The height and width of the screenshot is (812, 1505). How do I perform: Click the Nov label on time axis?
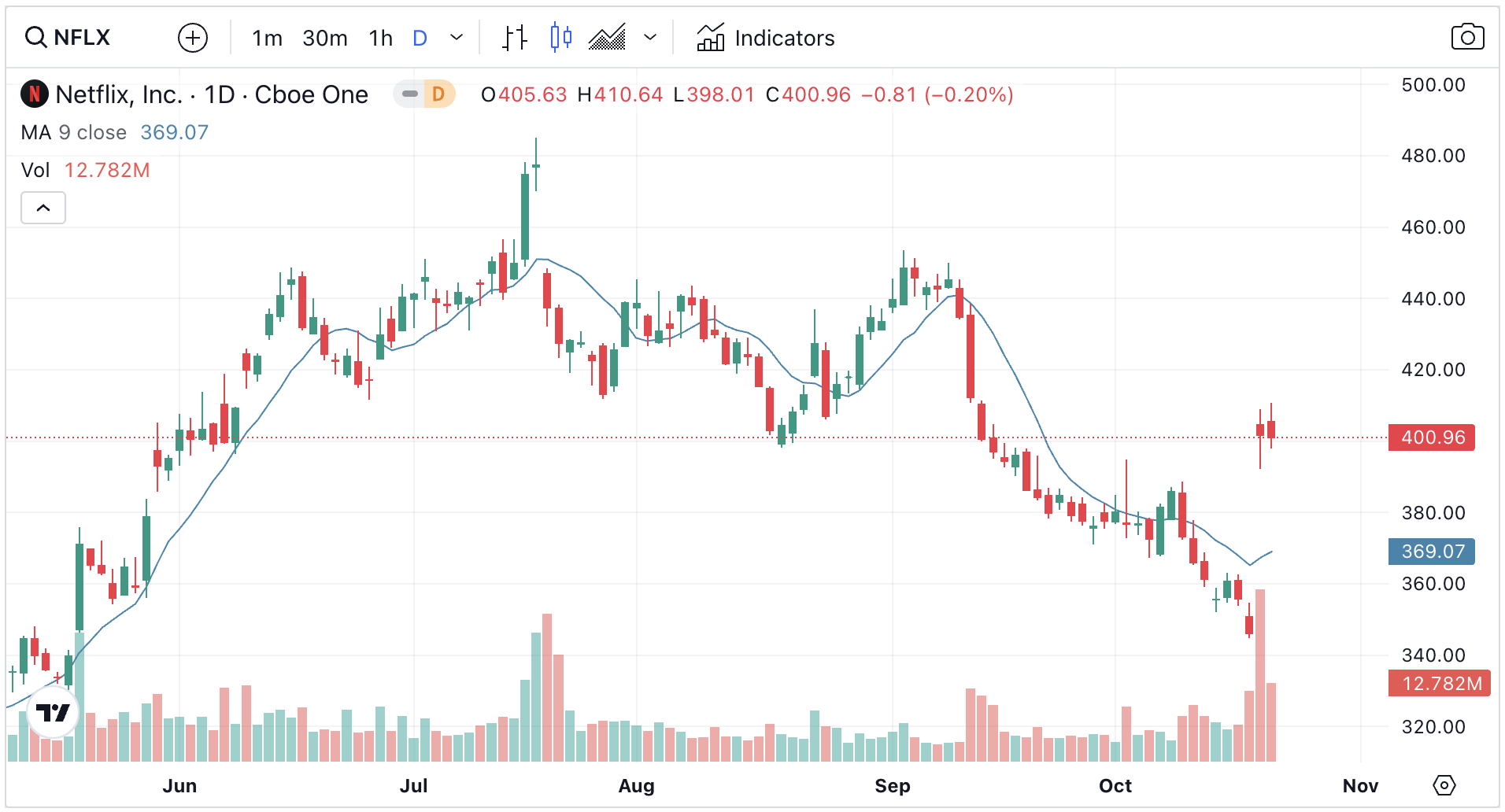[x=1361, y=785]
